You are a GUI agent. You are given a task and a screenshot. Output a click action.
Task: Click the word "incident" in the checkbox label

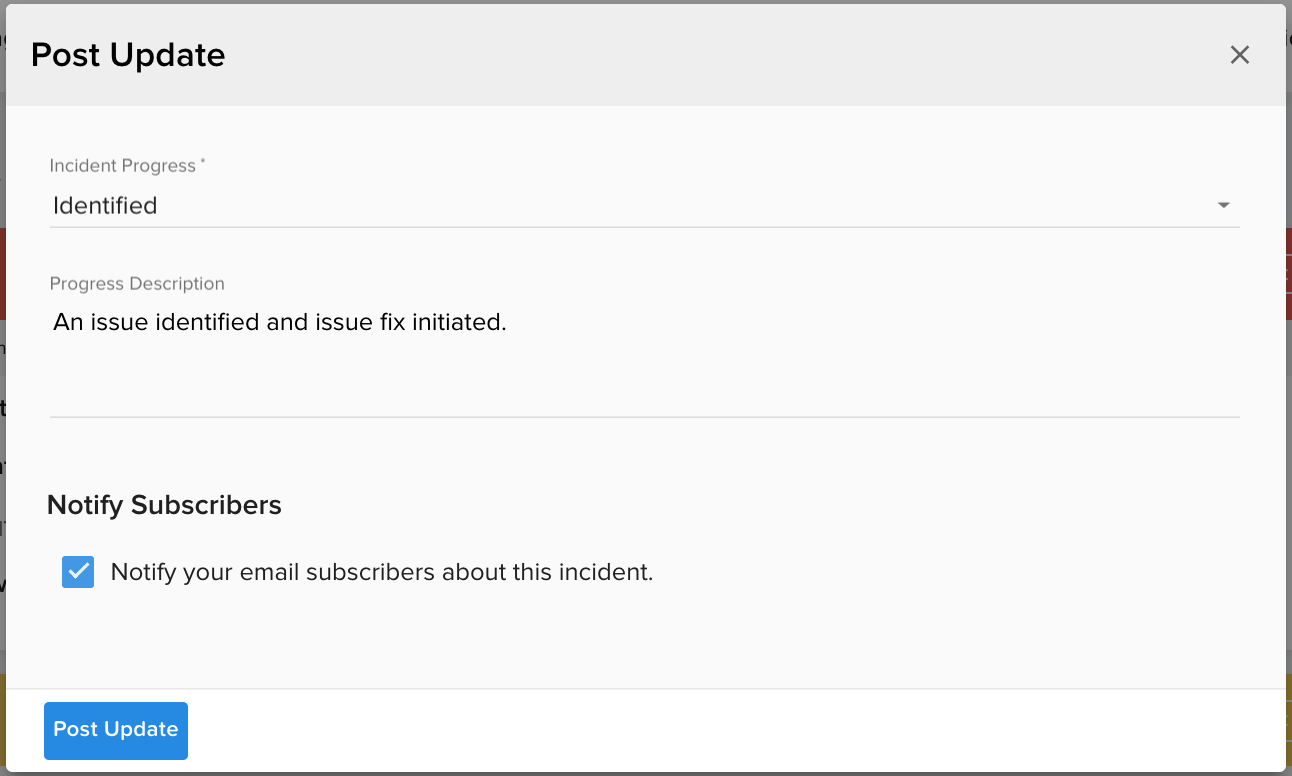tap(611, 572)
